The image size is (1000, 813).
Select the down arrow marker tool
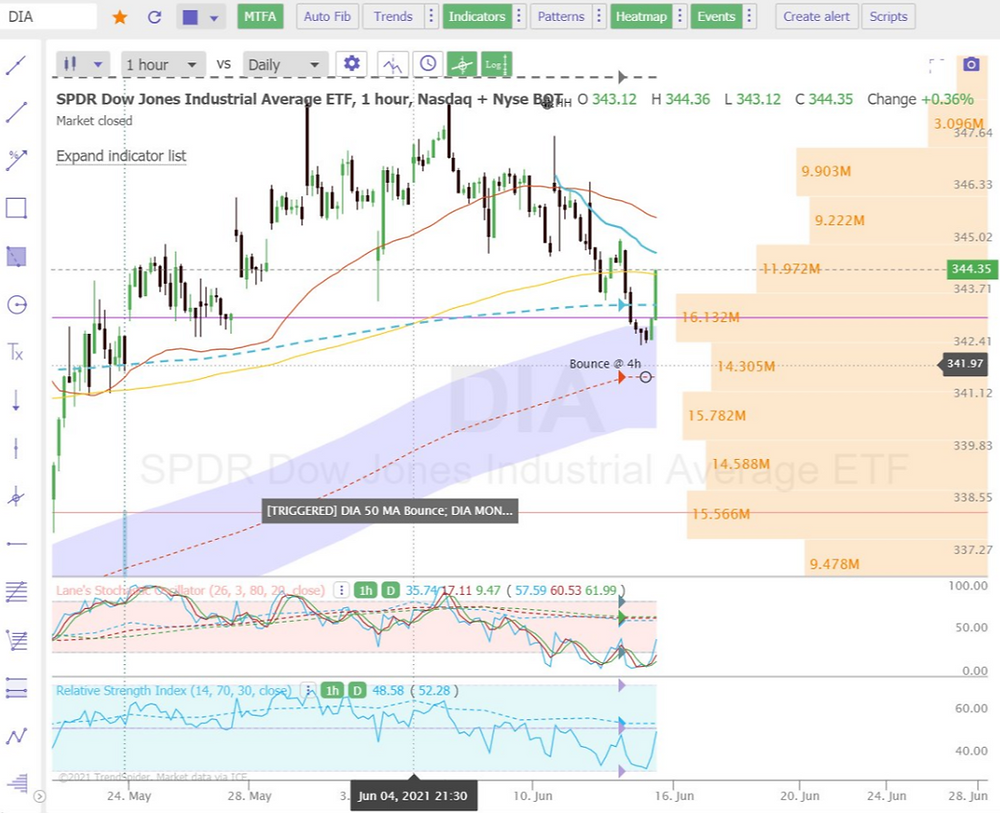click(16, 400)
